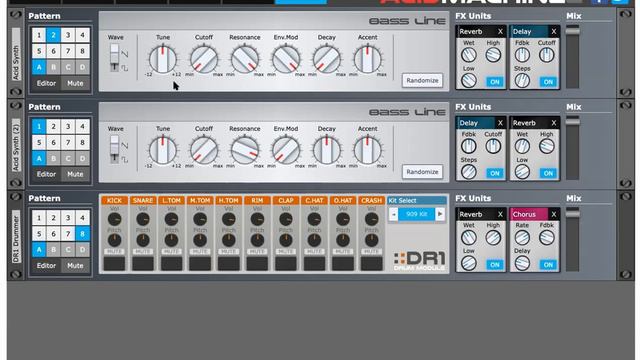
Task: Click Delay Cutoff knob on Acid Synth
Action: [547, 55]
